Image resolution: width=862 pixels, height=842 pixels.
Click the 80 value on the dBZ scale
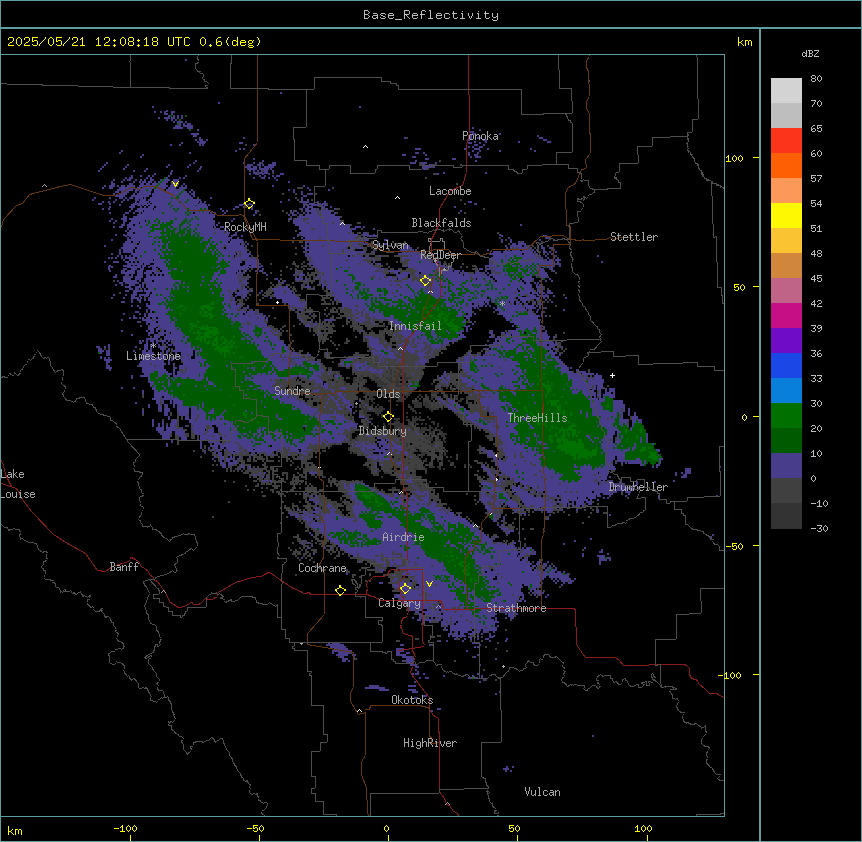816,79
